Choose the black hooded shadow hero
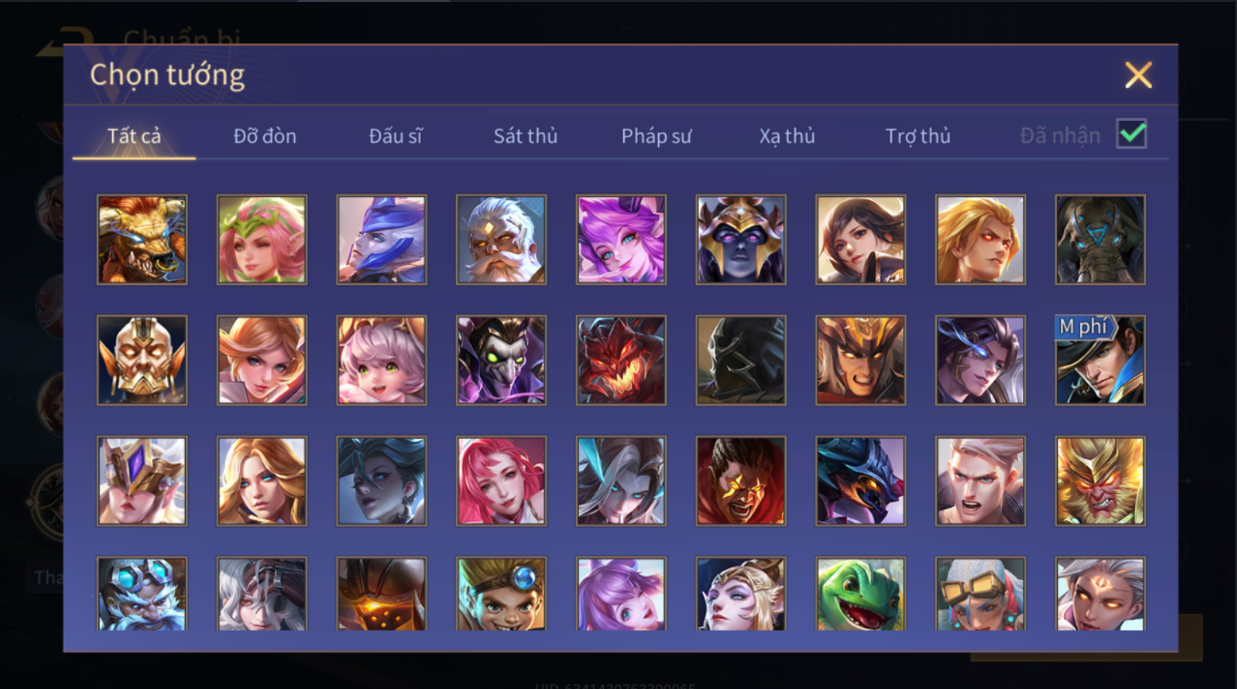Screen dimensions: 1237x689 (x=741, y=360)
